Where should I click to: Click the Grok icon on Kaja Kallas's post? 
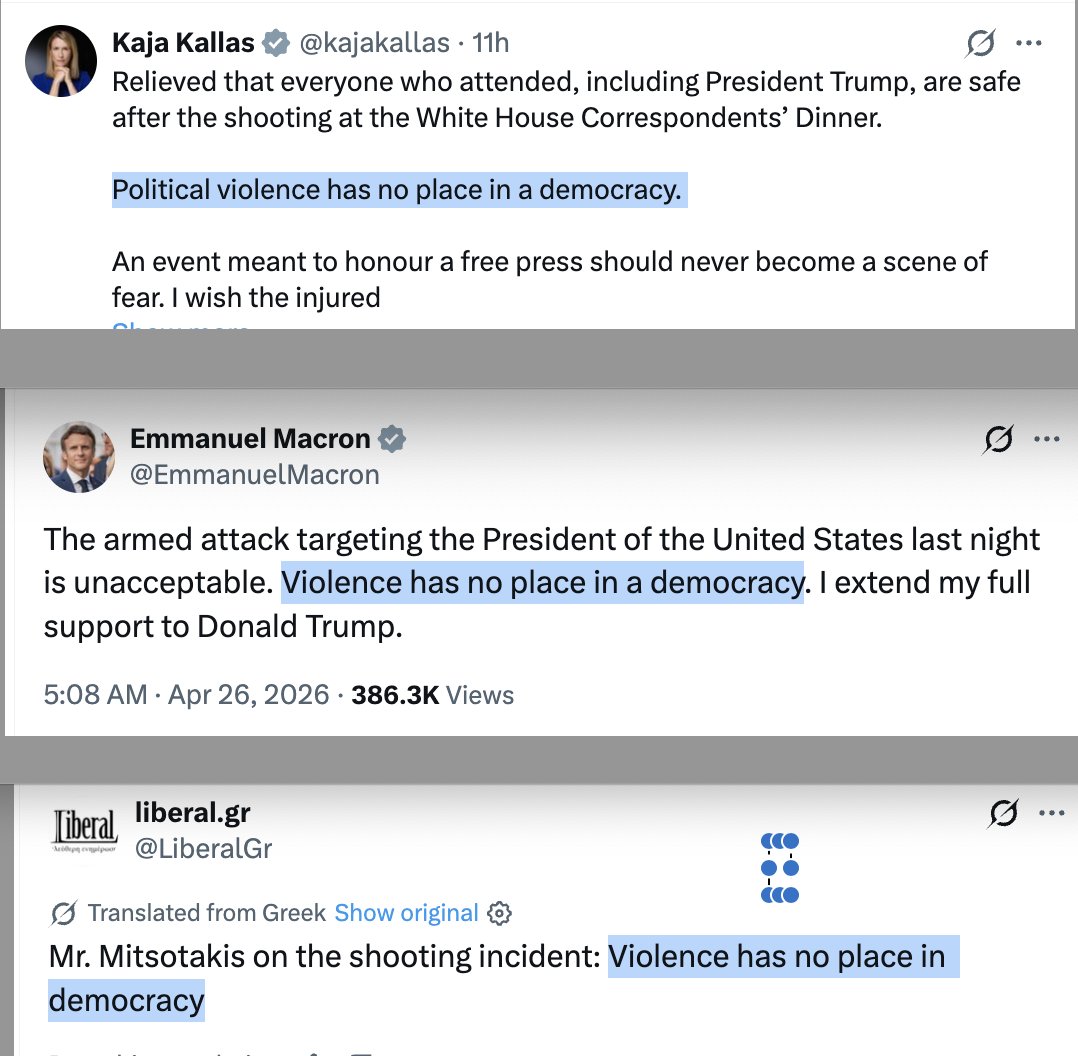[981, 43]
